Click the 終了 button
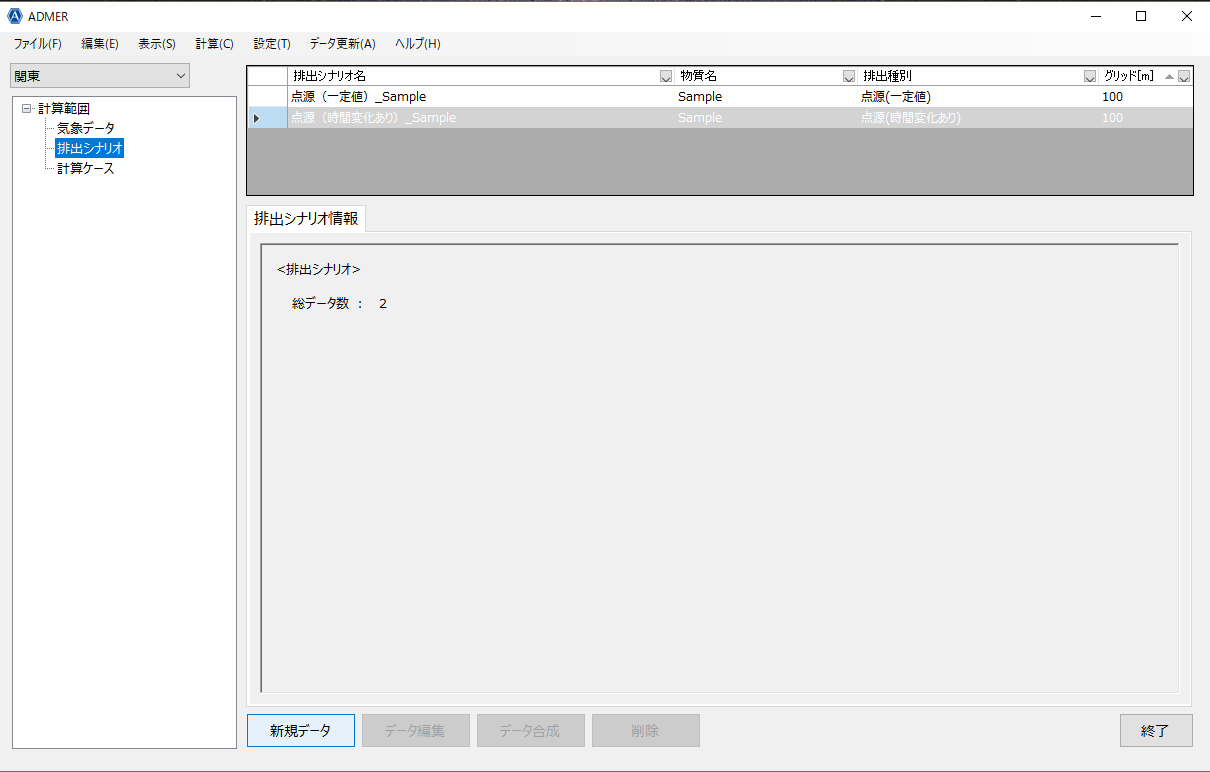 [1156, 731]
